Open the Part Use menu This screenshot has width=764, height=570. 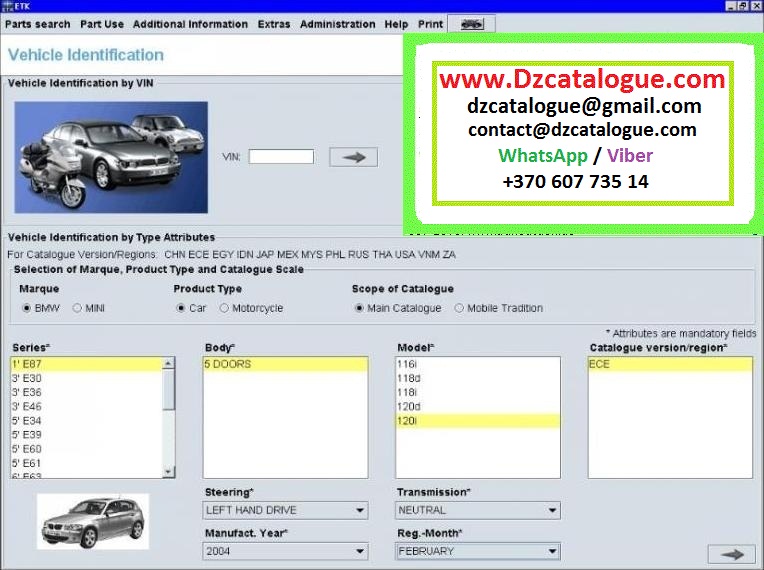tap(102, 24)
